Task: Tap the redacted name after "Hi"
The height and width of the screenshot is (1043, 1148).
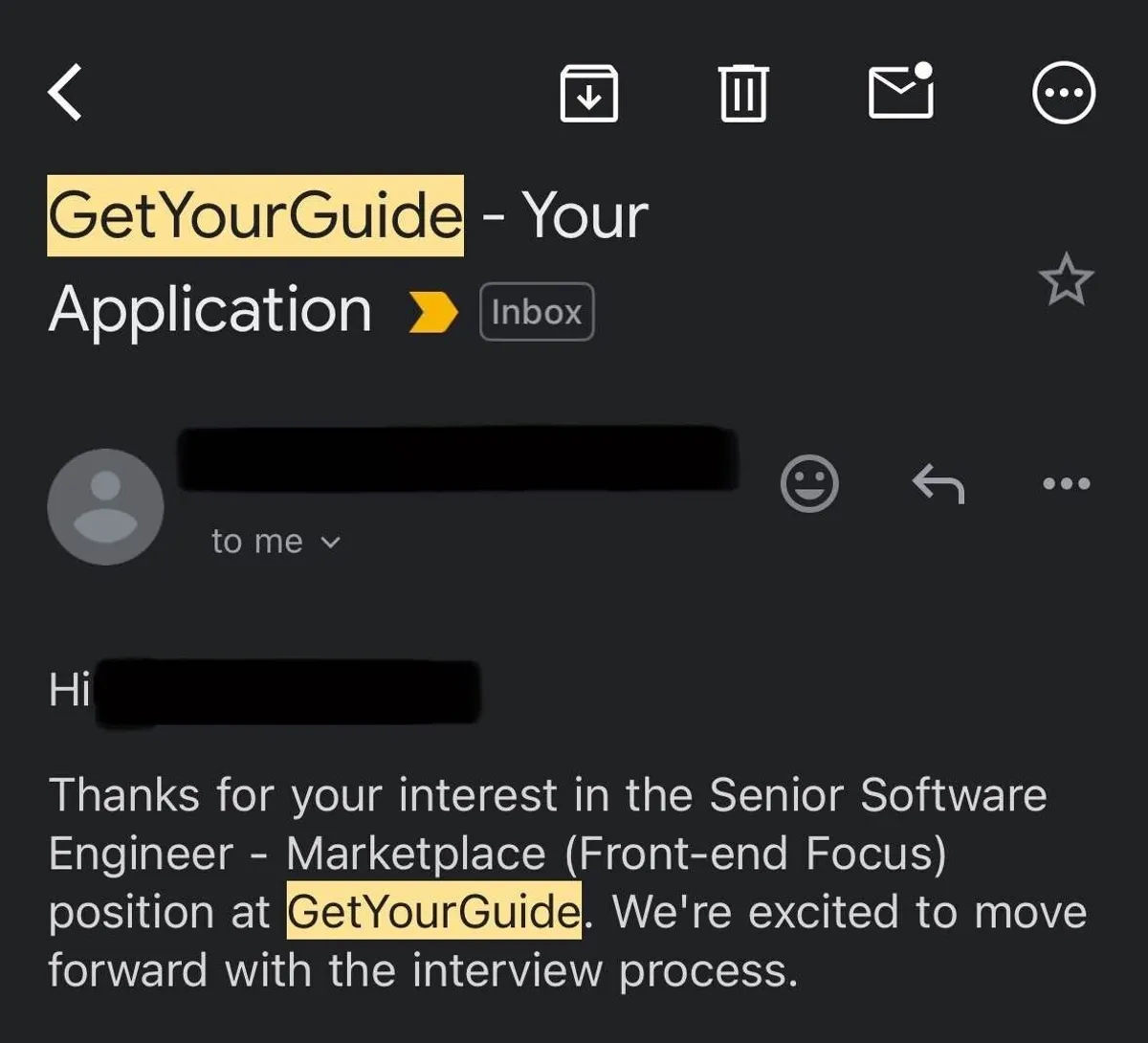Action: click(x=287, y=691)
